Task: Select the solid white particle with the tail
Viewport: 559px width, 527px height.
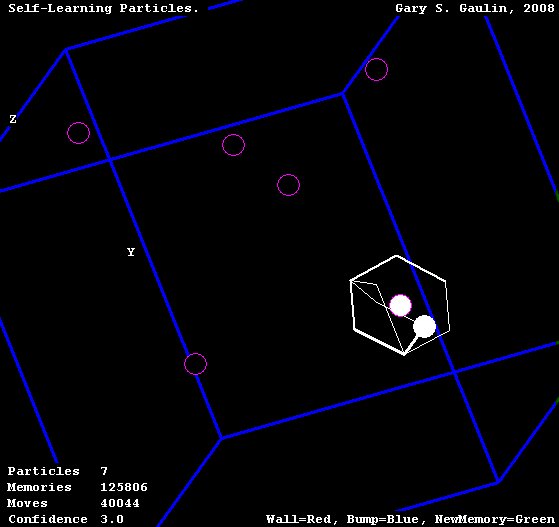Action: point(424,327)
